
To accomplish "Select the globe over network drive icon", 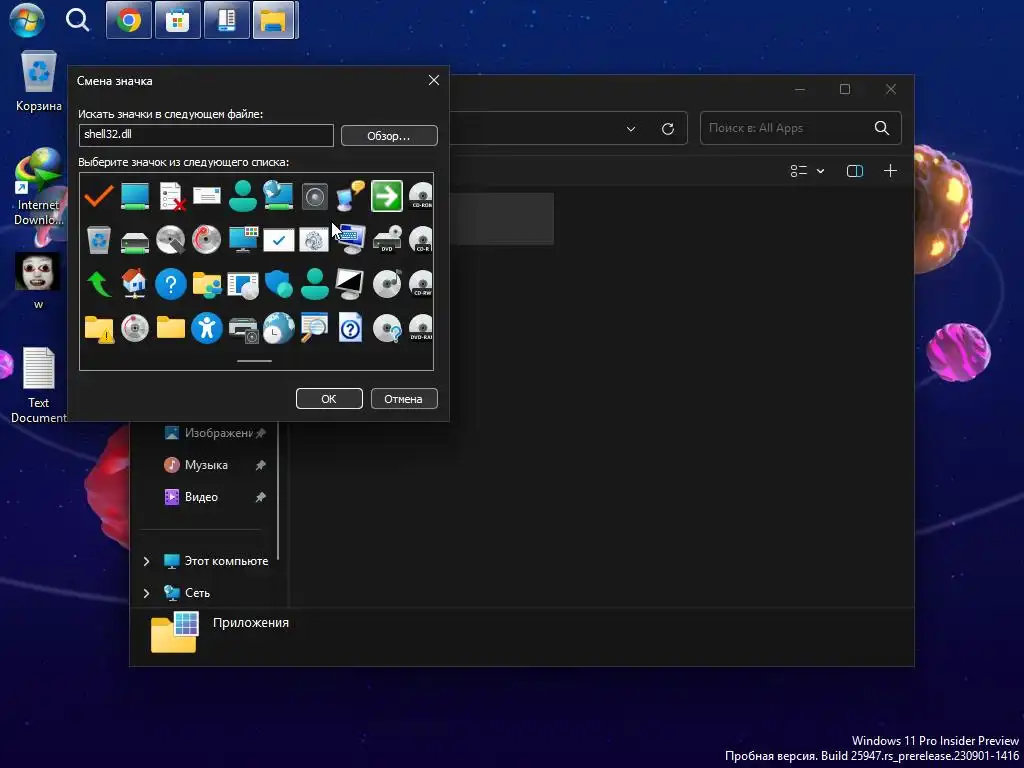I will coord(278,195).
